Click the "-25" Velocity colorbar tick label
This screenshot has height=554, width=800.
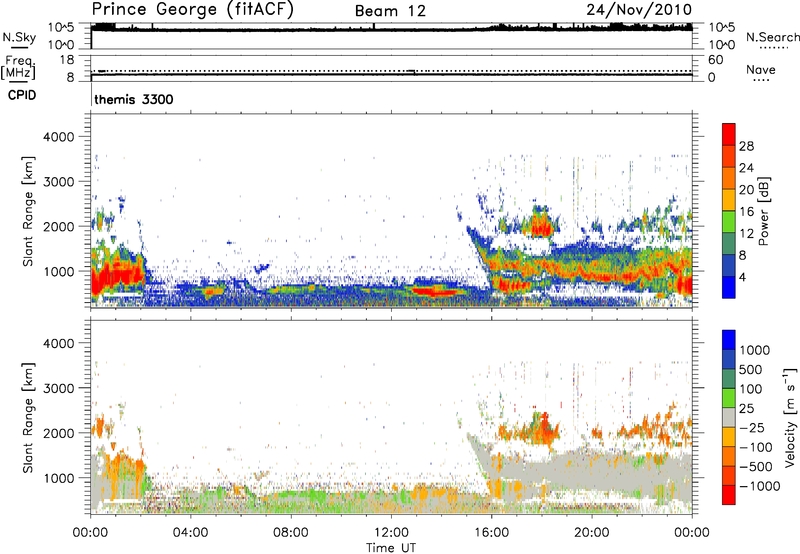point(752,428)
